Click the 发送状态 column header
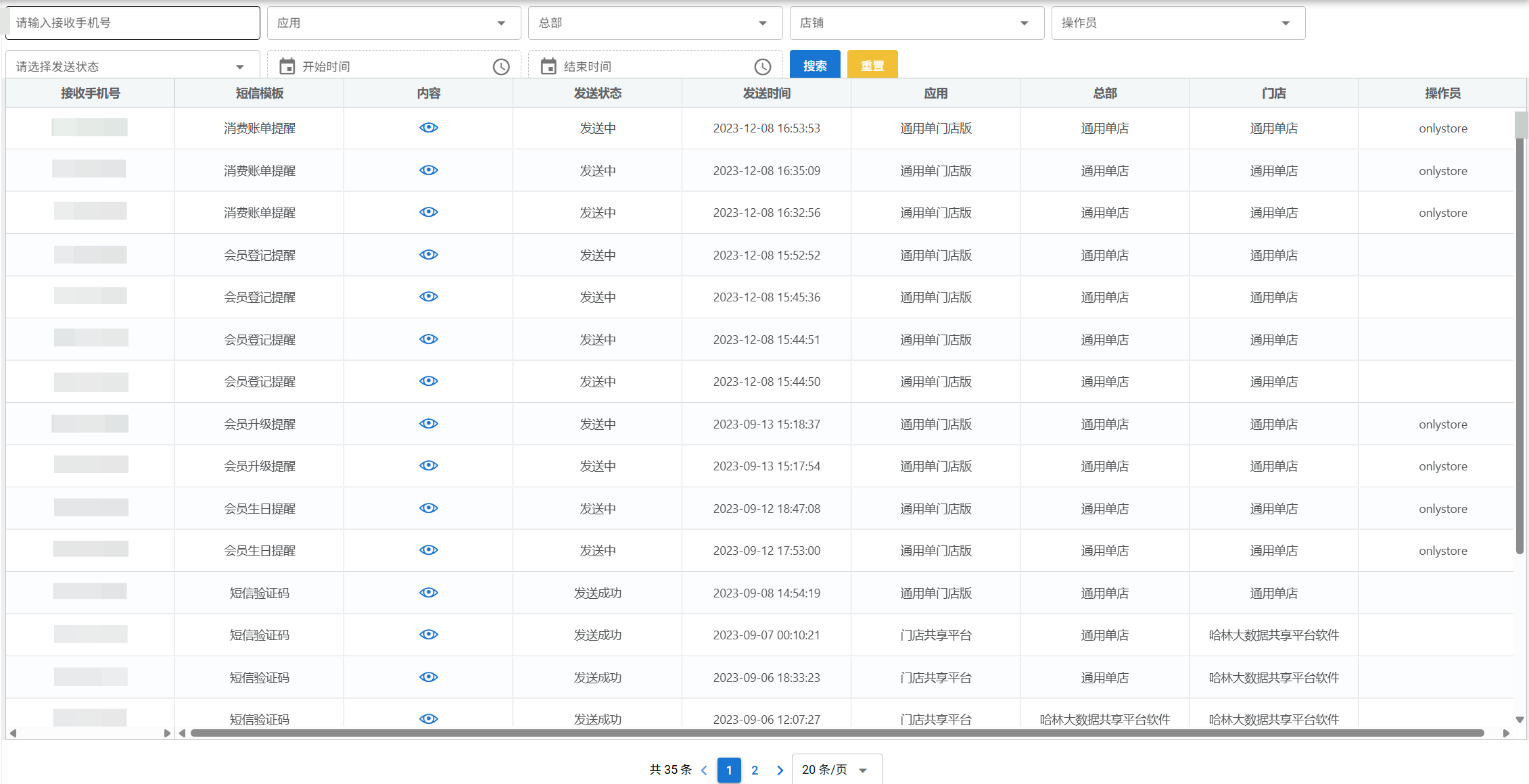The width and height of the screenshot is (1529, 784). 598,93
